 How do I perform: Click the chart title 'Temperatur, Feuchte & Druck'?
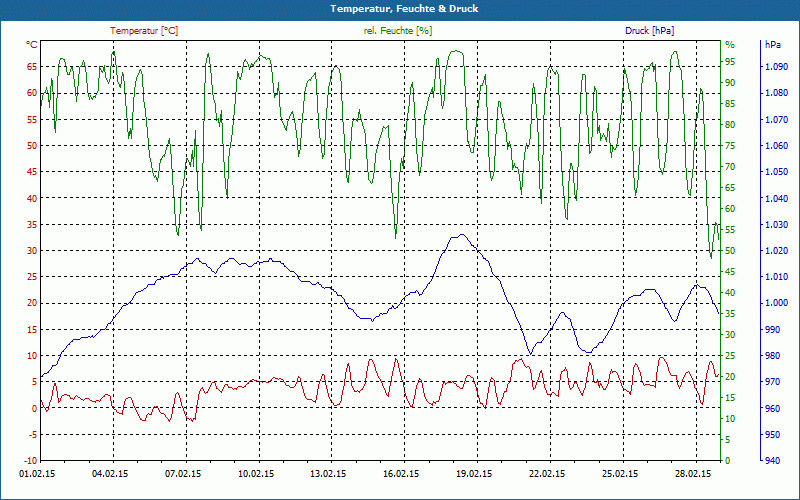click(404, 9)
